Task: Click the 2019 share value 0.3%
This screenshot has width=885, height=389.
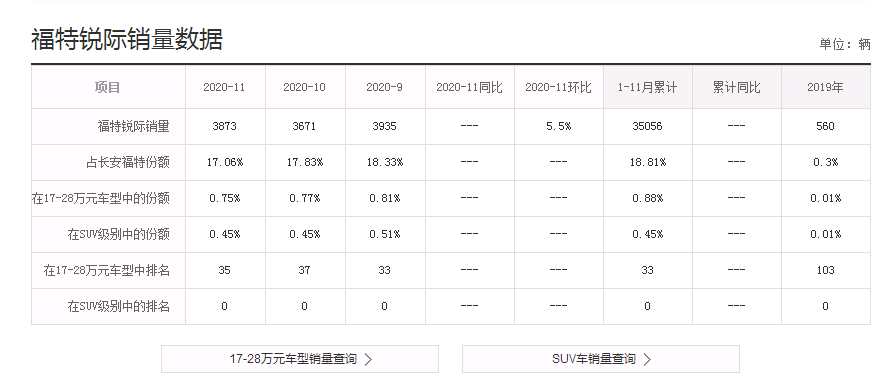Action: click(825, 163)
